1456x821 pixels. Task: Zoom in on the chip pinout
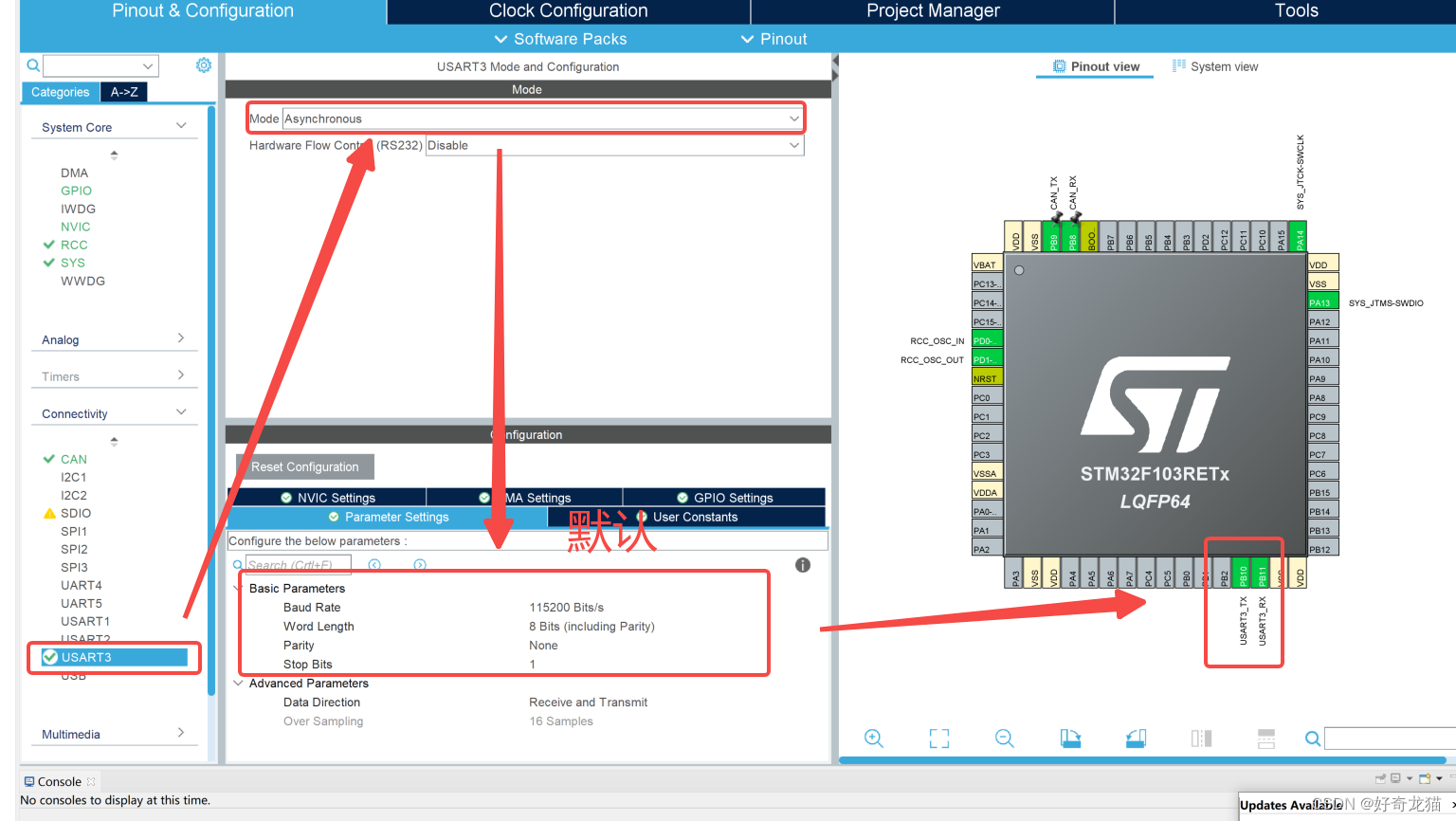(874, 738)
